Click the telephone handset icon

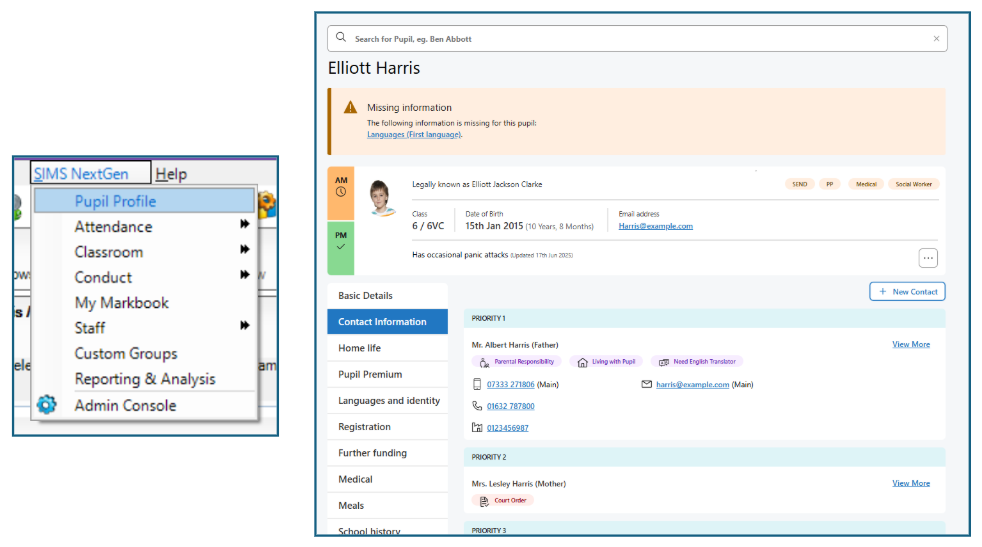pyautogui.click(x=477, y=406)
